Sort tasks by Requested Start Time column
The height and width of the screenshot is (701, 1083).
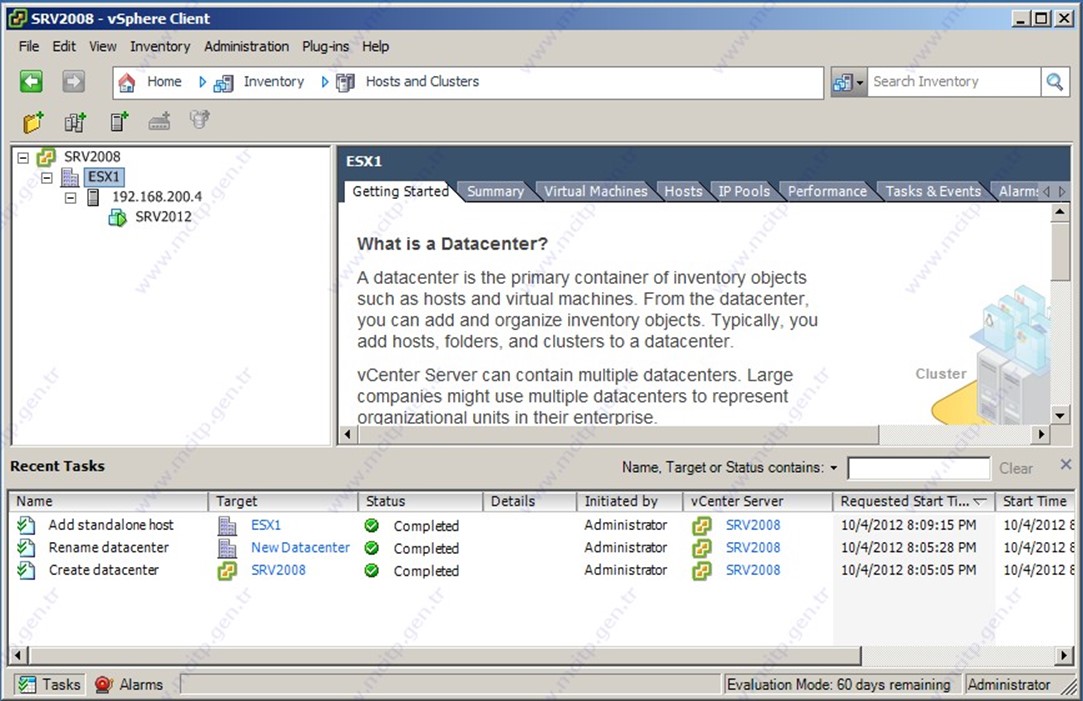click(912, 501)
